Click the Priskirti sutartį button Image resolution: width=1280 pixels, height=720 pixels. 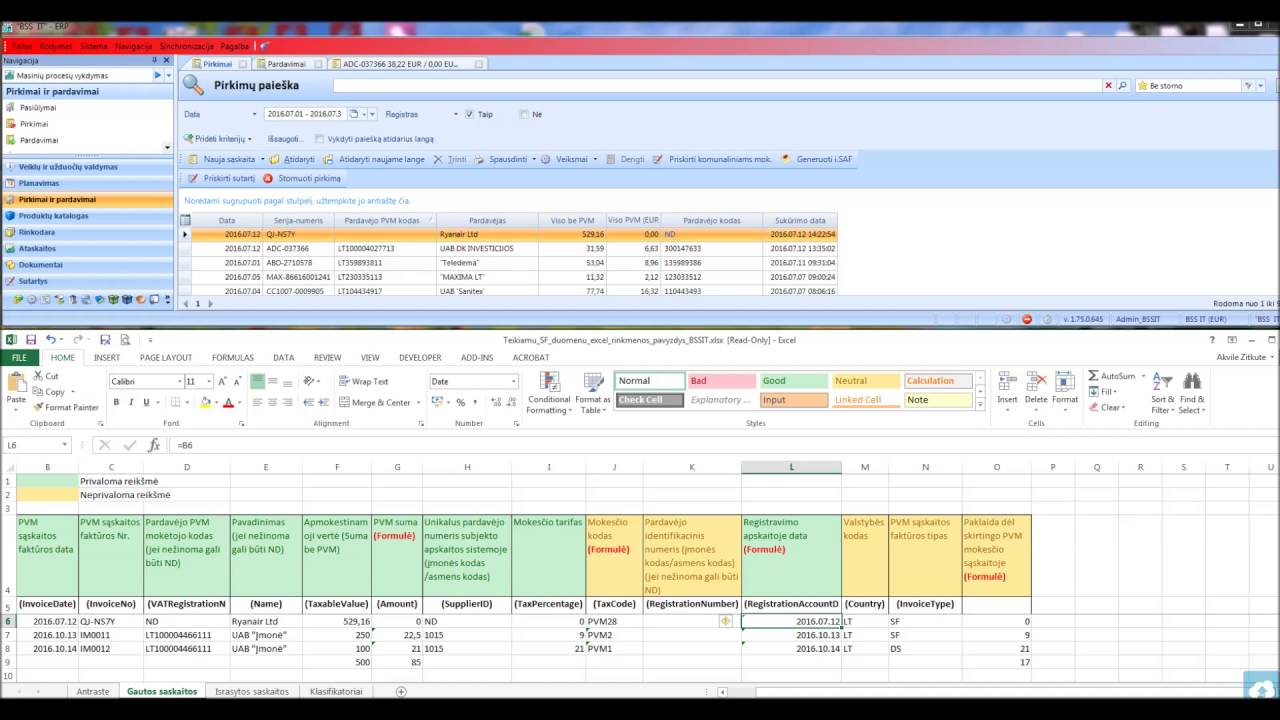pyautogui.click(x=221, y=178)
